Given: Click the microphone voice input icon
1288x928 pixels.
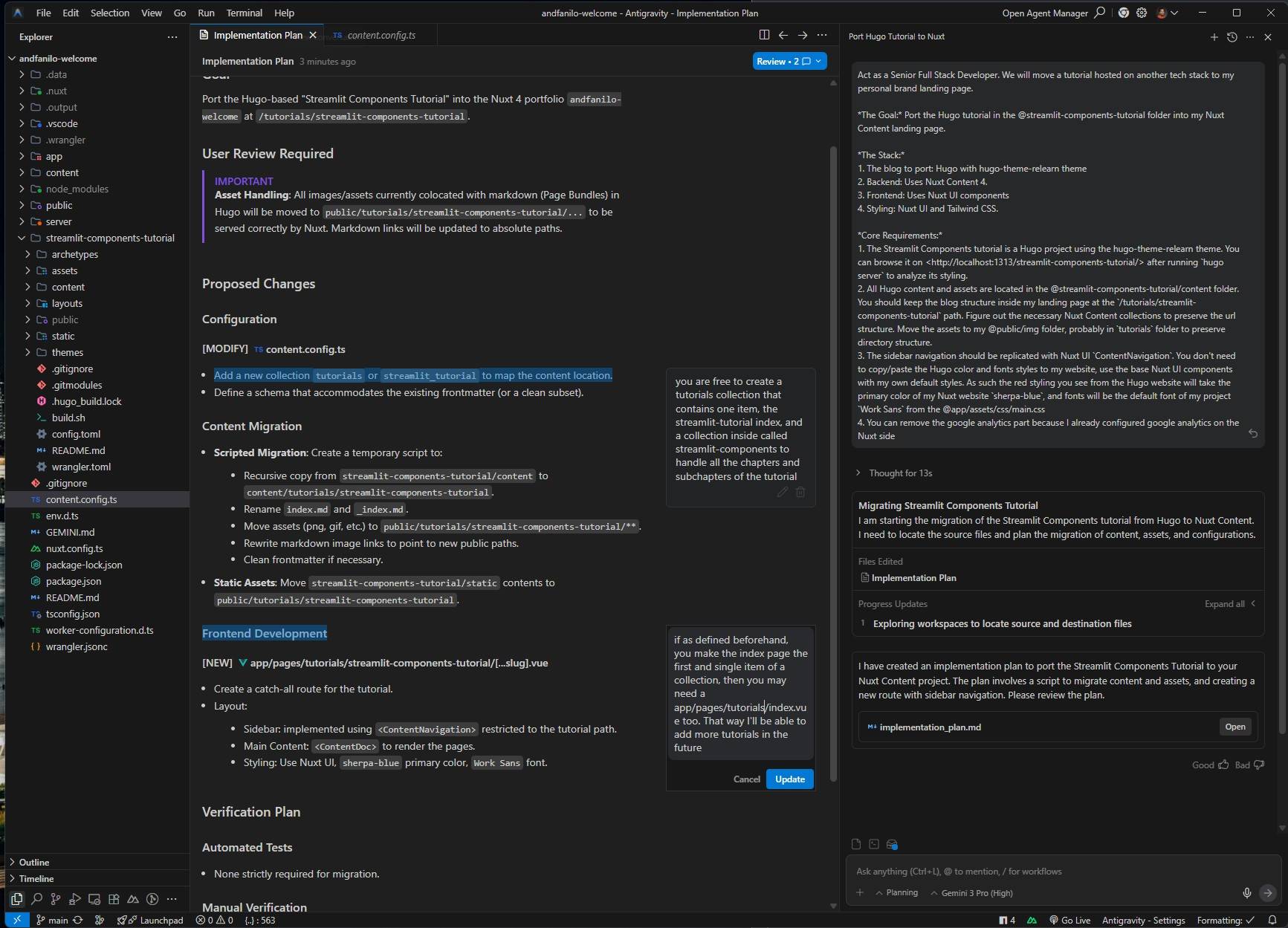Looking at the screenshot, I should [1246, 893].
